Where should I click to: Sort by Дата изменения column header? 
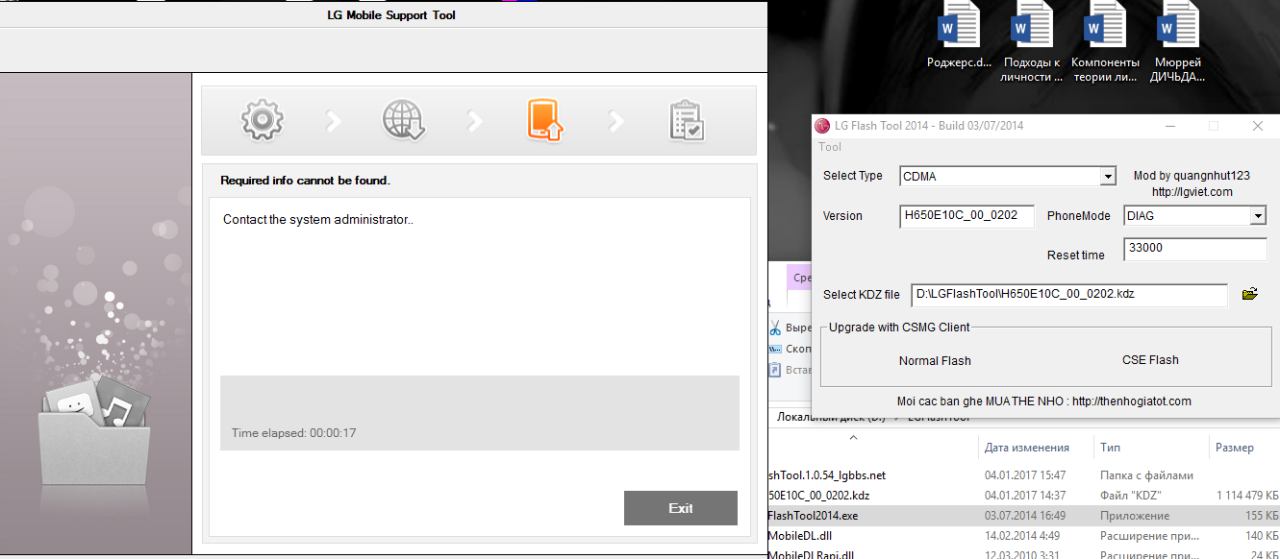click(x=1027, y=448)
